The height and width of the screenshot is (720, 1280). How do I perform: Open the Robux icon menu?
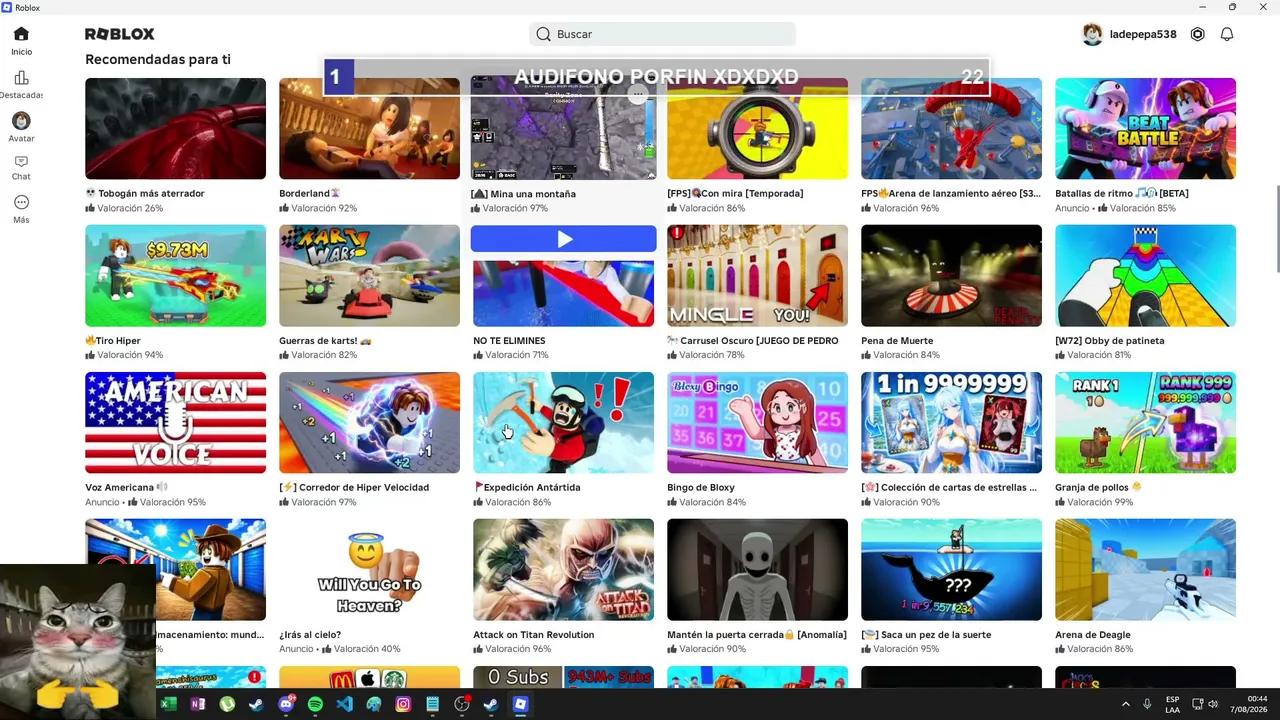click(x=1197, y=34)
